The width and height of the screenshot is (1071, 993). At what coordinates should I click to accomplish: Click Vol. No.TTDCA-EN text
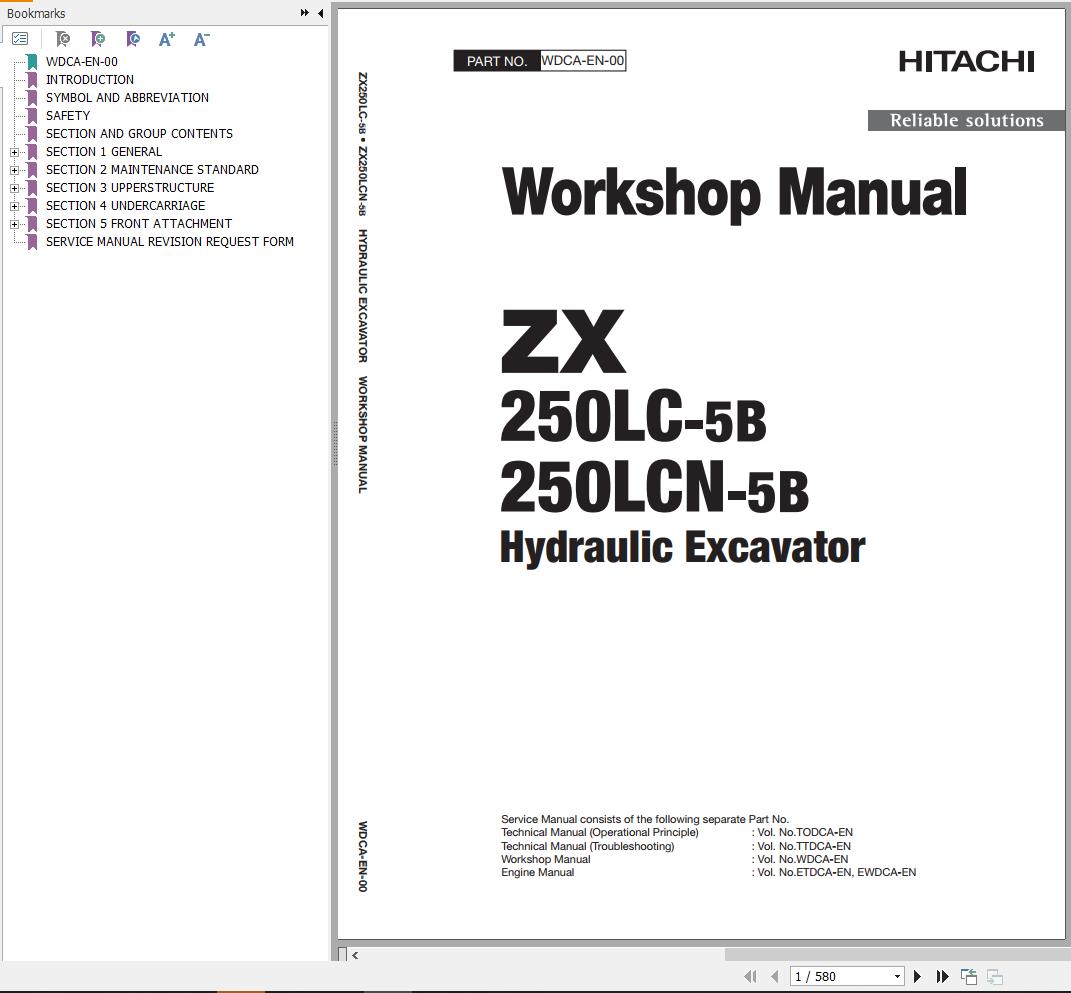(804, 845)
